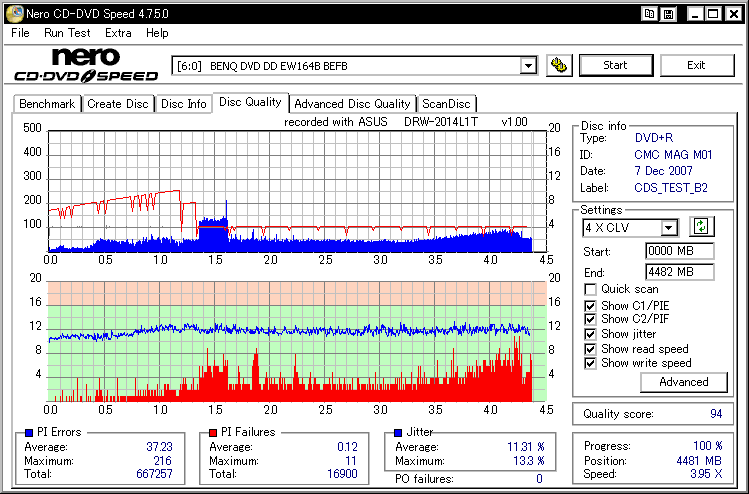This screenshot has width=749, height=494.
Task: Click the blue Jitter legend square
Action: [398, 432]
